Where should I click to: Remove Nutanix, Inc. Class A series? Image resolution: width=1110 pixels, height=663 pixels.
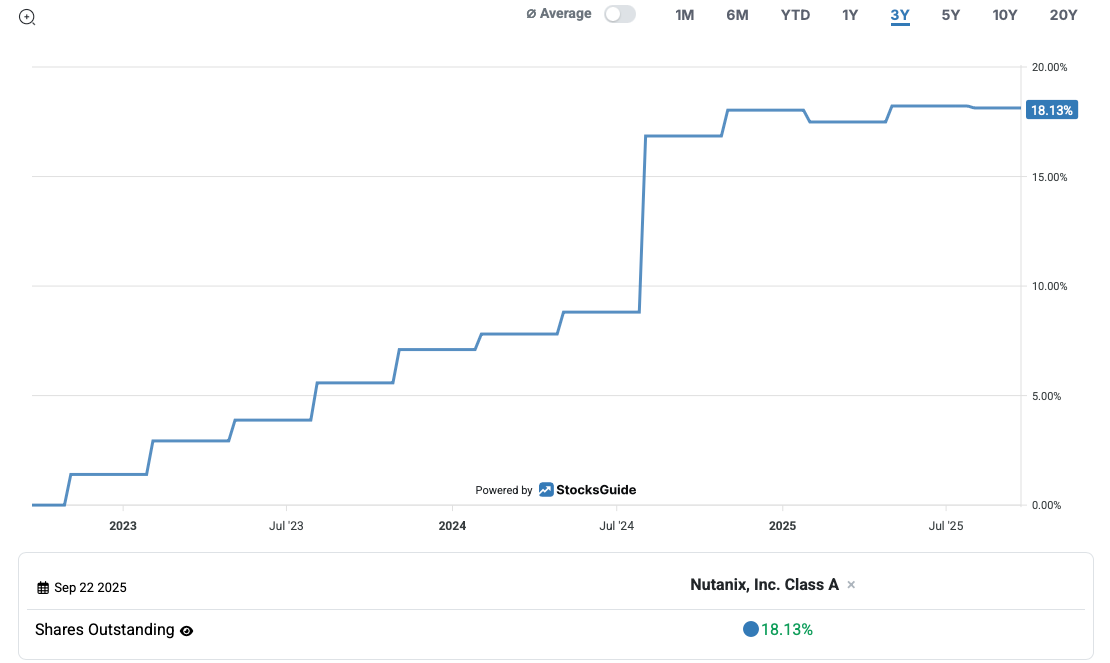(852, 585)
